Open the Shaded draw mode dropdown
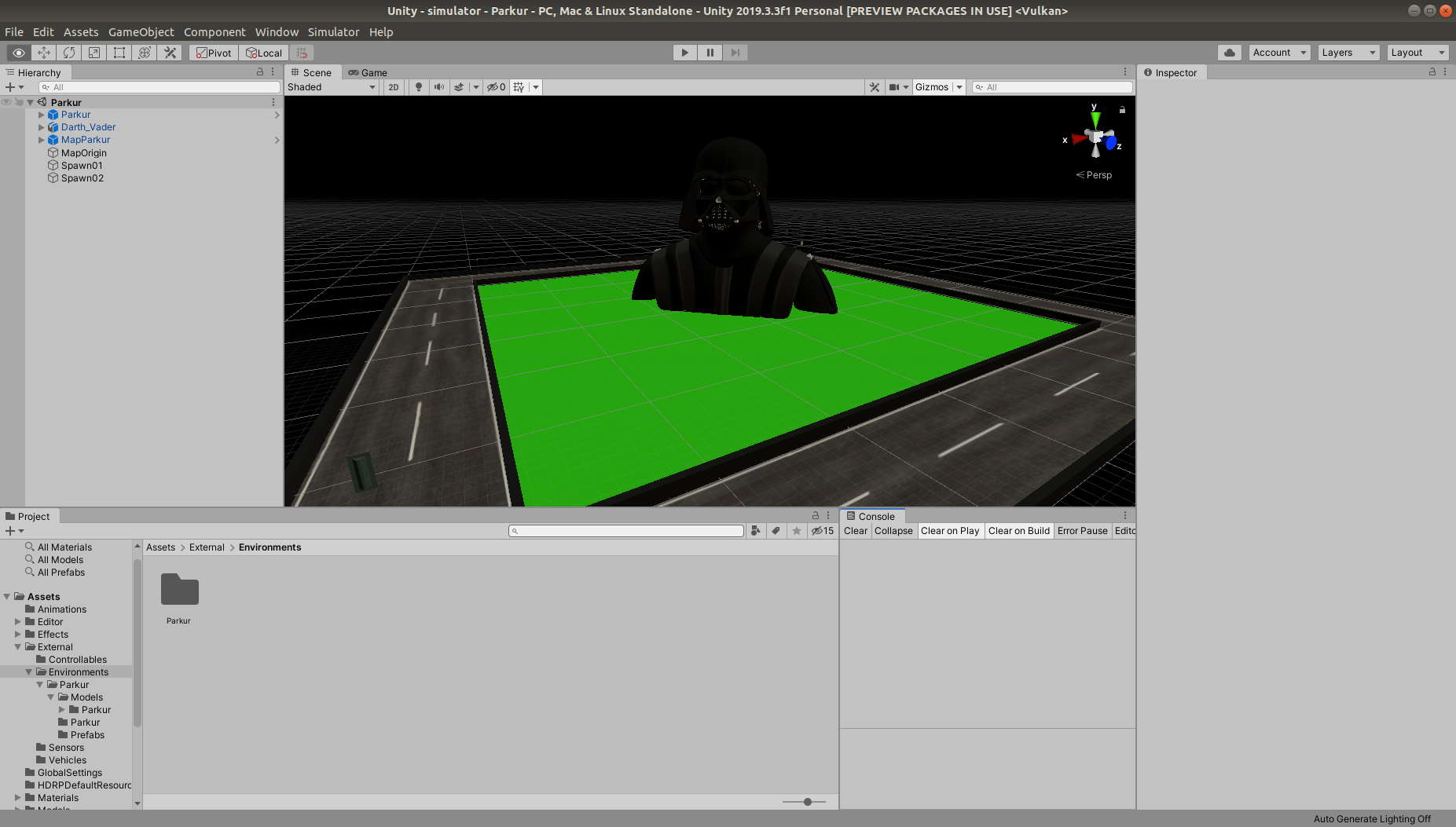 332,87
